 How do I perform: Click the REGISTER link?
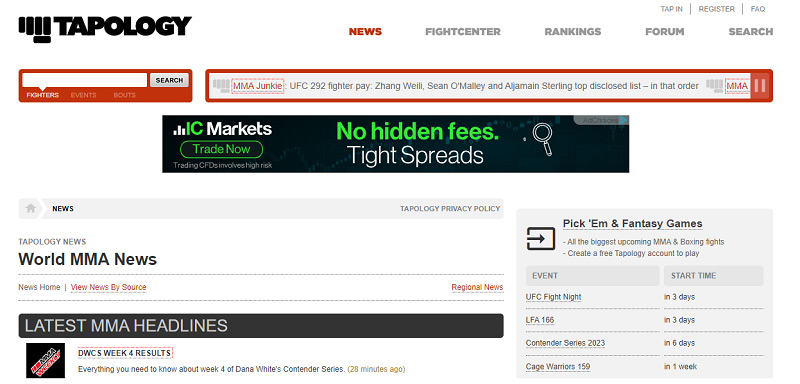coord(716,9)
